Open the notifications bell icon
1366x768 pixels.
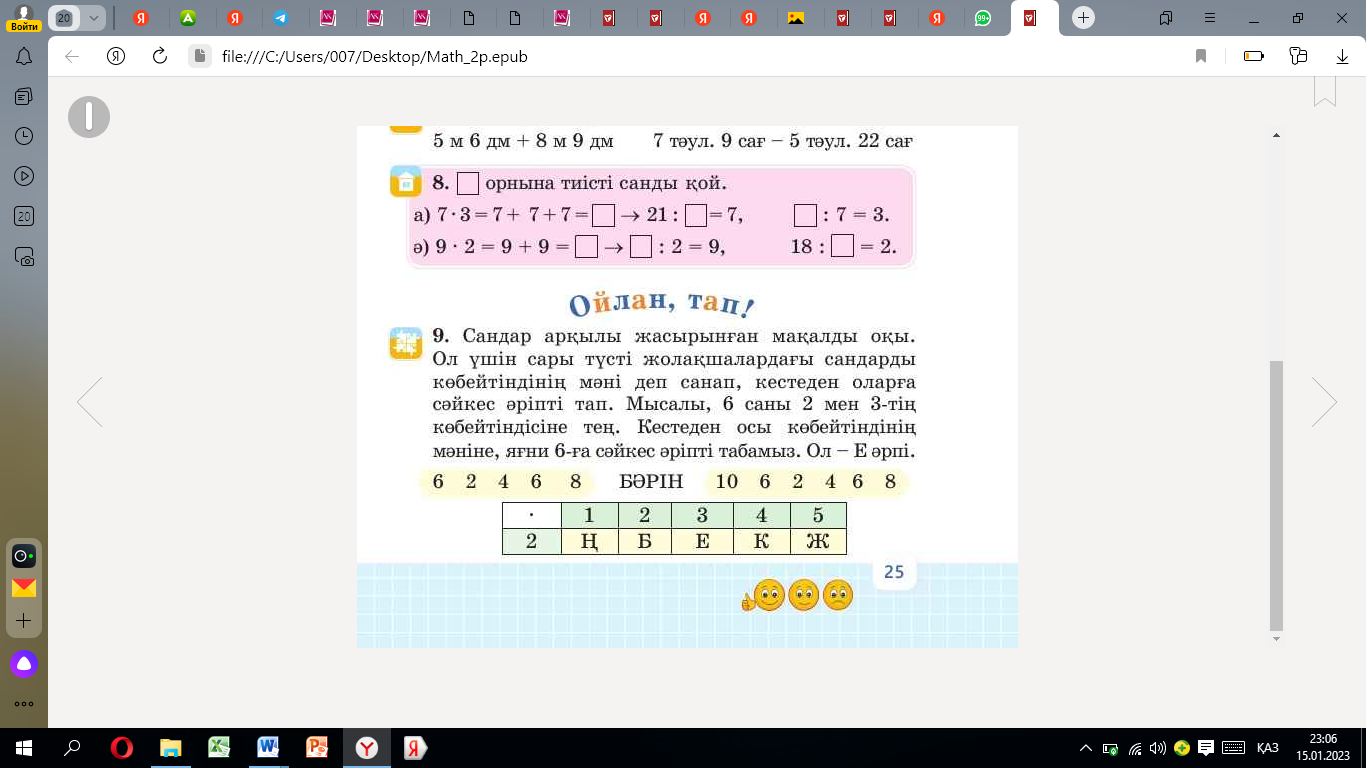tap(24, 57)
